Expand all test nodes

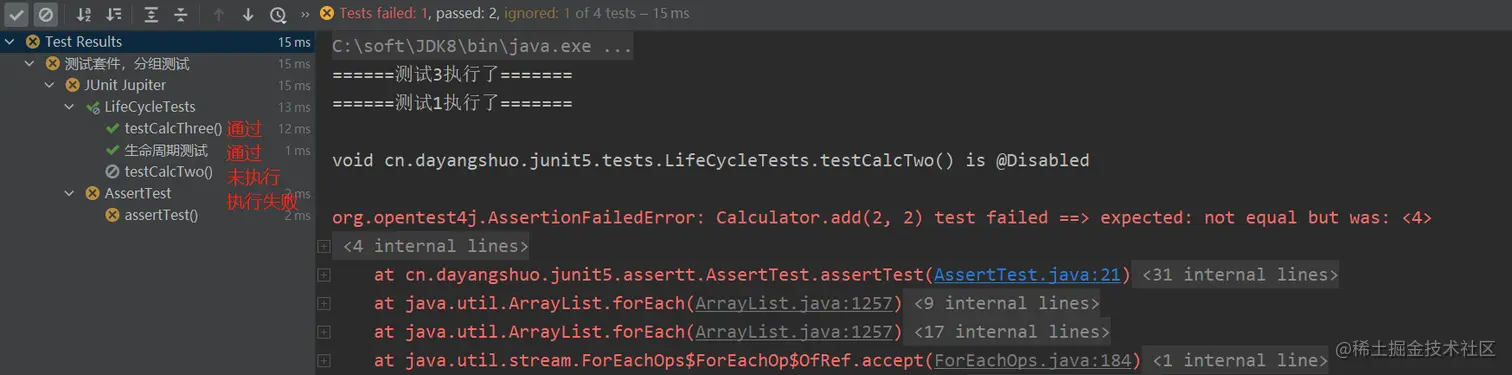pos(151,14)
